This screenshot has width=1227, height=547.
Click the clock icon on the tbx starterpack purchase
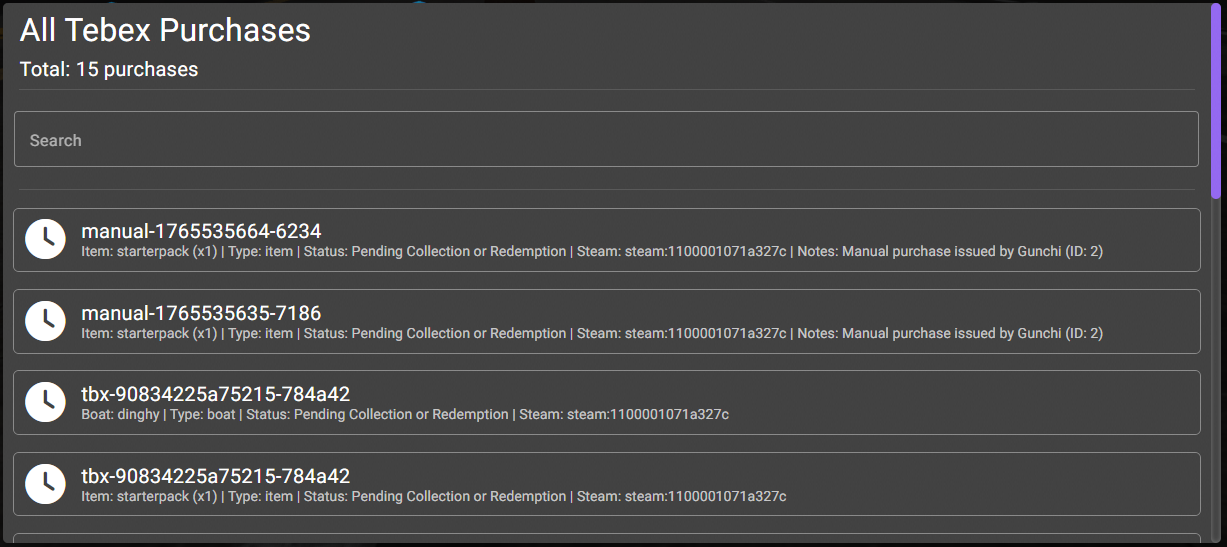[x=45, y=484]
